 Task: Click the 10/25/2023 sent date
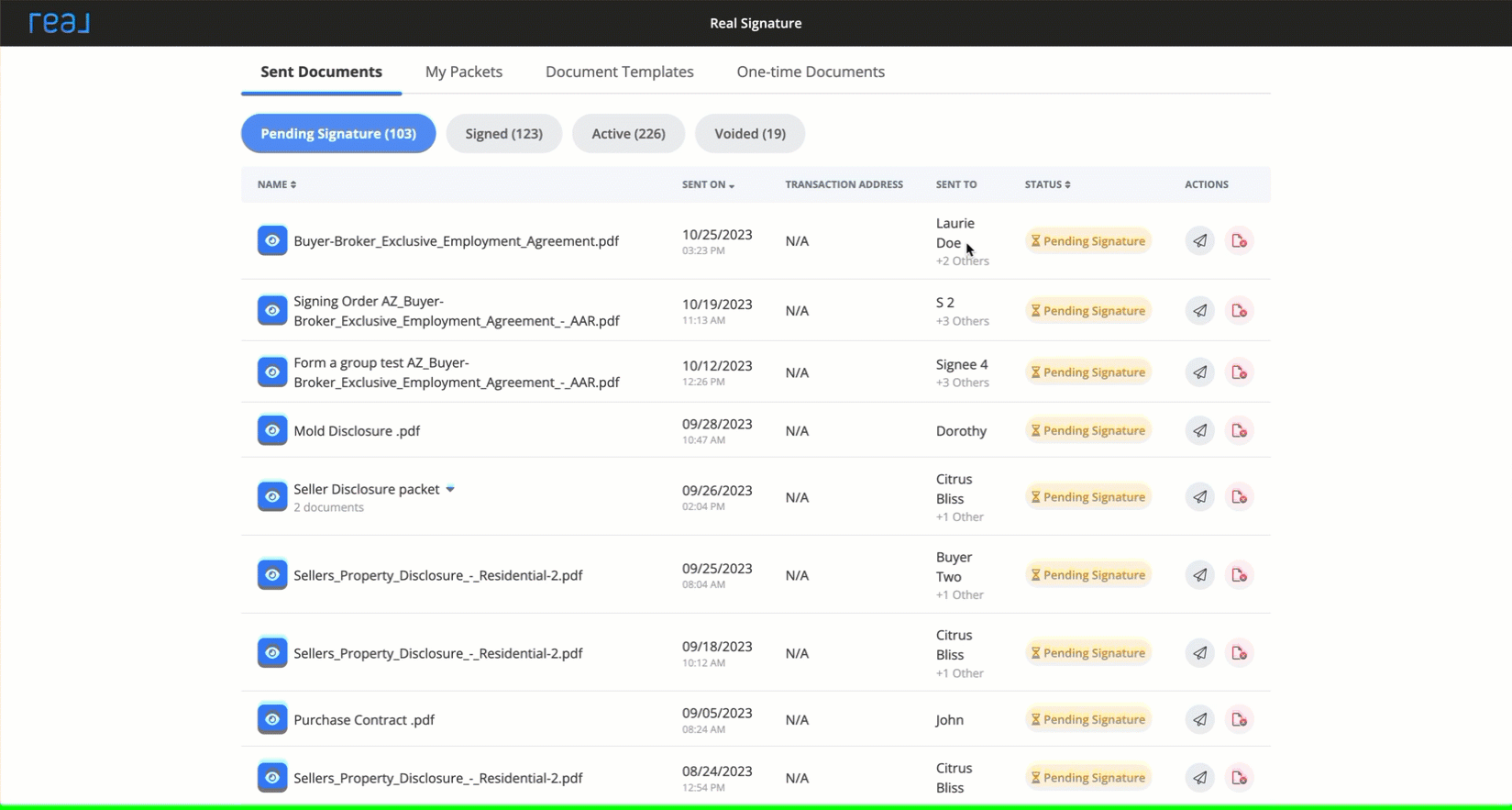717,235
